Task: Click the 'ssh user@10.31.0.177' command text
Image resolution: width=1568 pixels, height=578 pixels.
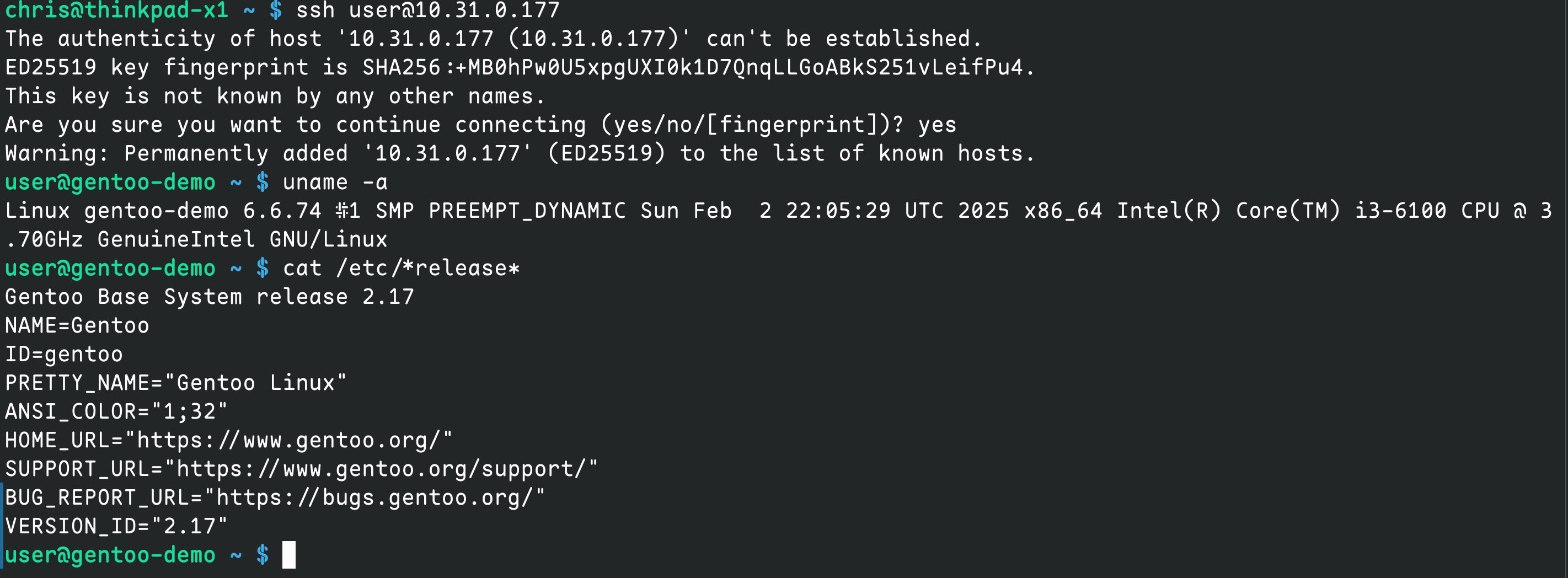Action: click(427, 10)
